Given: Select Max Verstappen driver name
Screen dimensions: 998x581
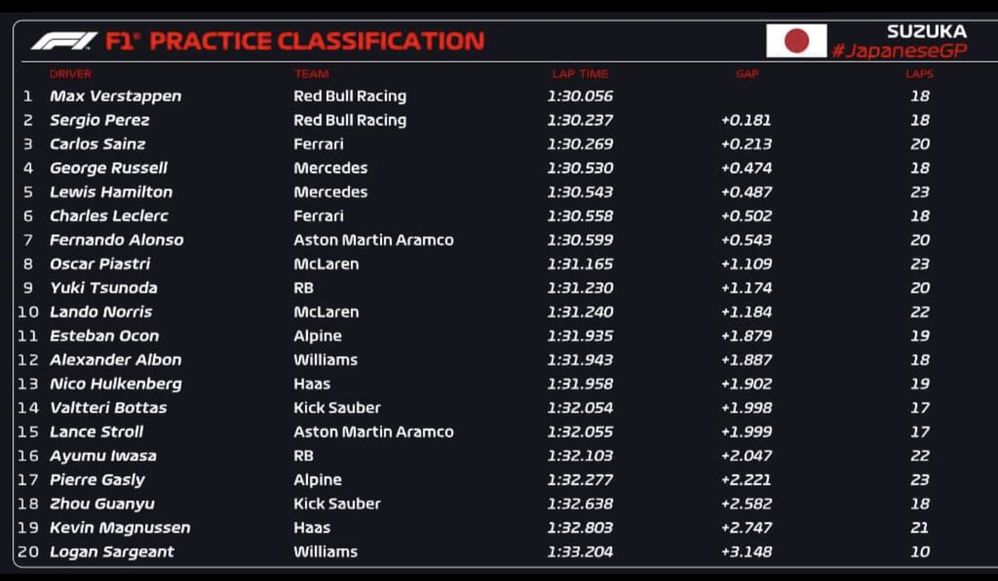Looking at the screenshot, I should pyautogui.click(x=115, y=96).
